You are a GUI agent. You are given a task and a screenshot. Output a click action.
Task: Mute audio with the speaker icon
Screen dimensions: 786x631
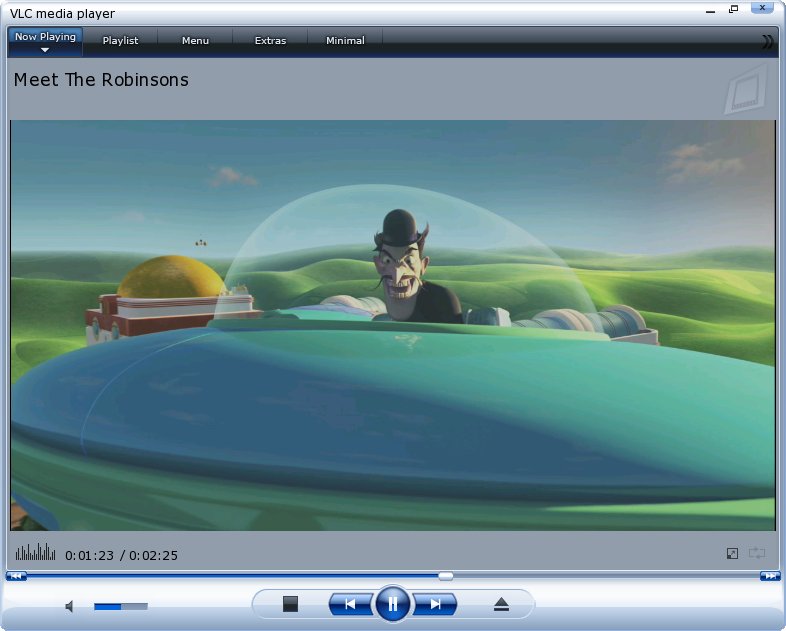[x=70, y=606]
